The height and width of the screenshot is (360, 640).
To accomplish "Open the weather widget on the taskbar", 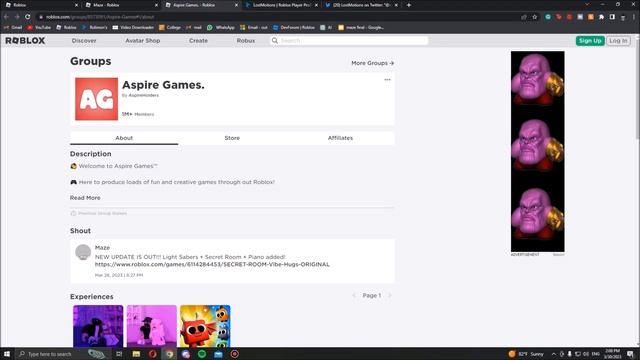I will tap(527, 354).
